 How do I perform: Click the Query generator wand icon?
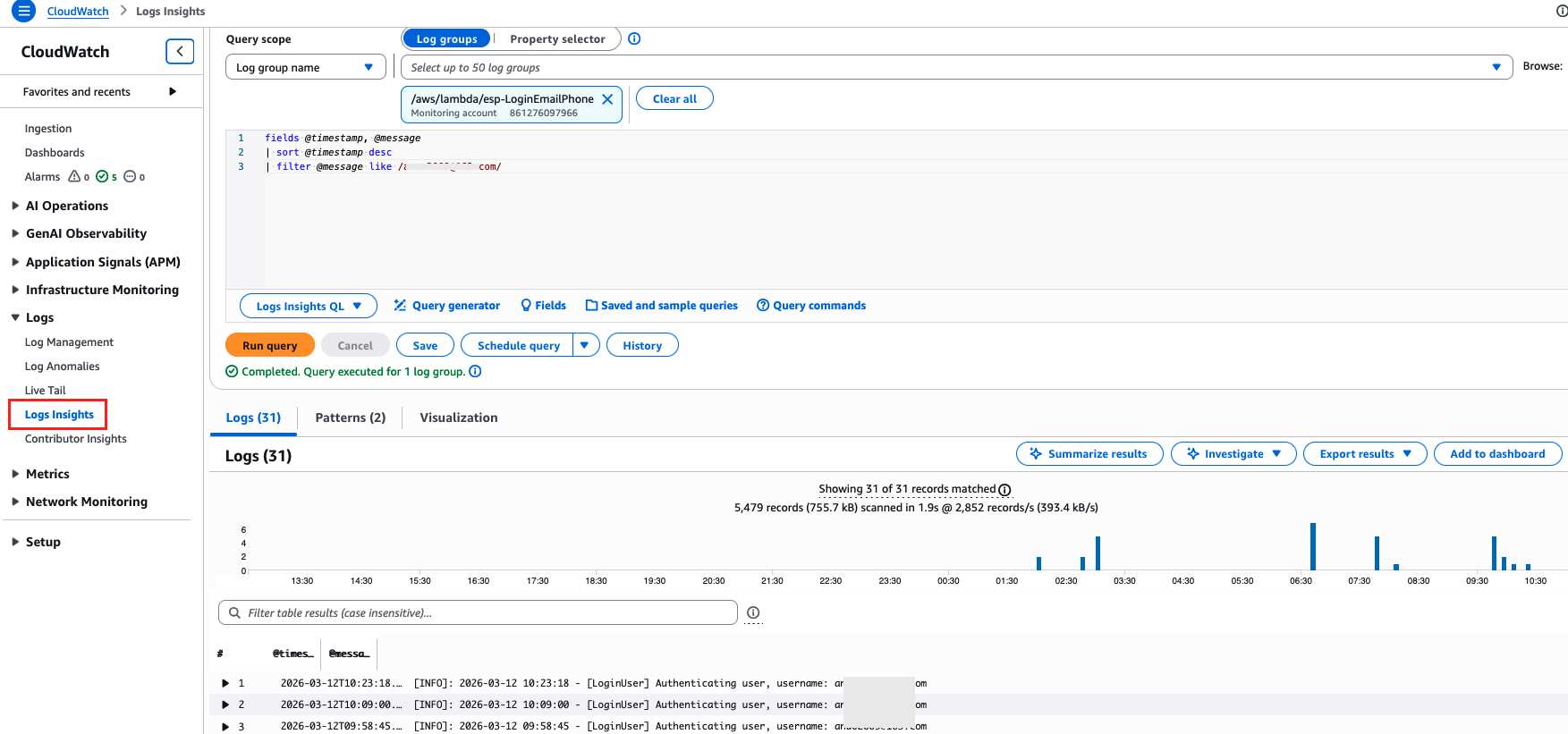[400, 306]
